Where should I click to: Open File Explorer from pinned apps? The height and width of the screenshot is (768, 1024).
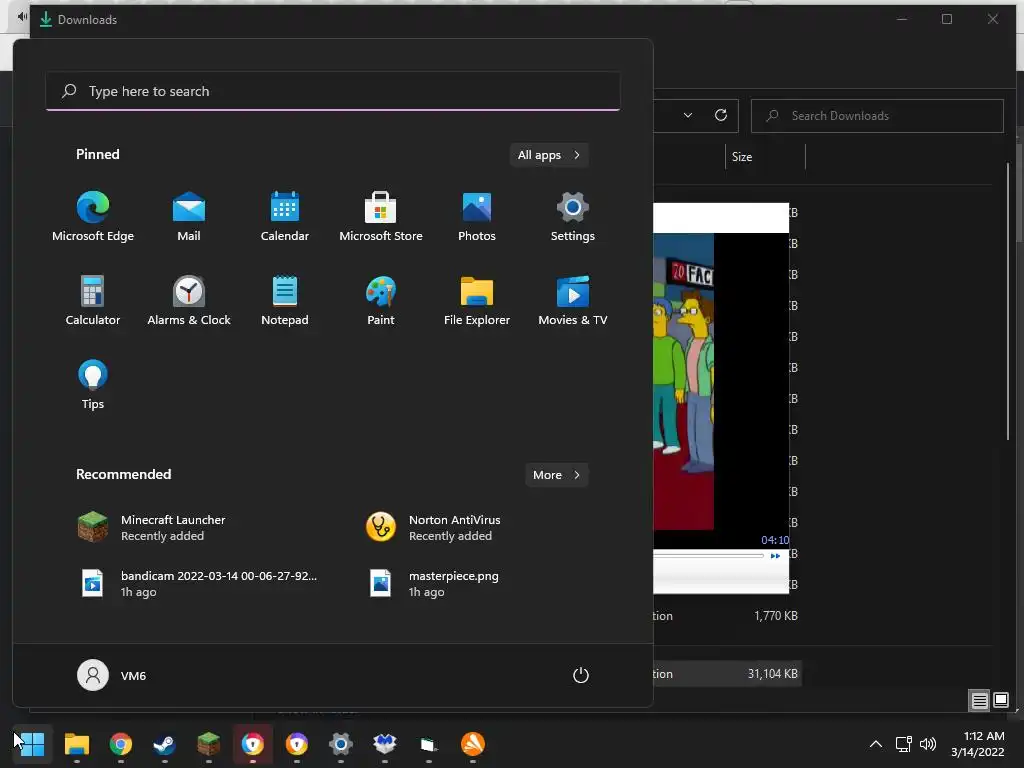477,300
